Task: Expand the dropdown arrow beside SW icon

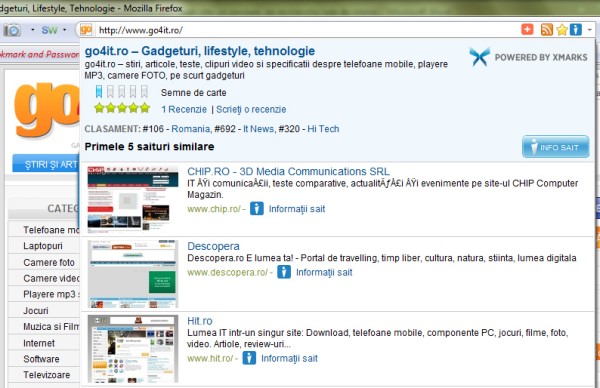Action: coord(65,29)
